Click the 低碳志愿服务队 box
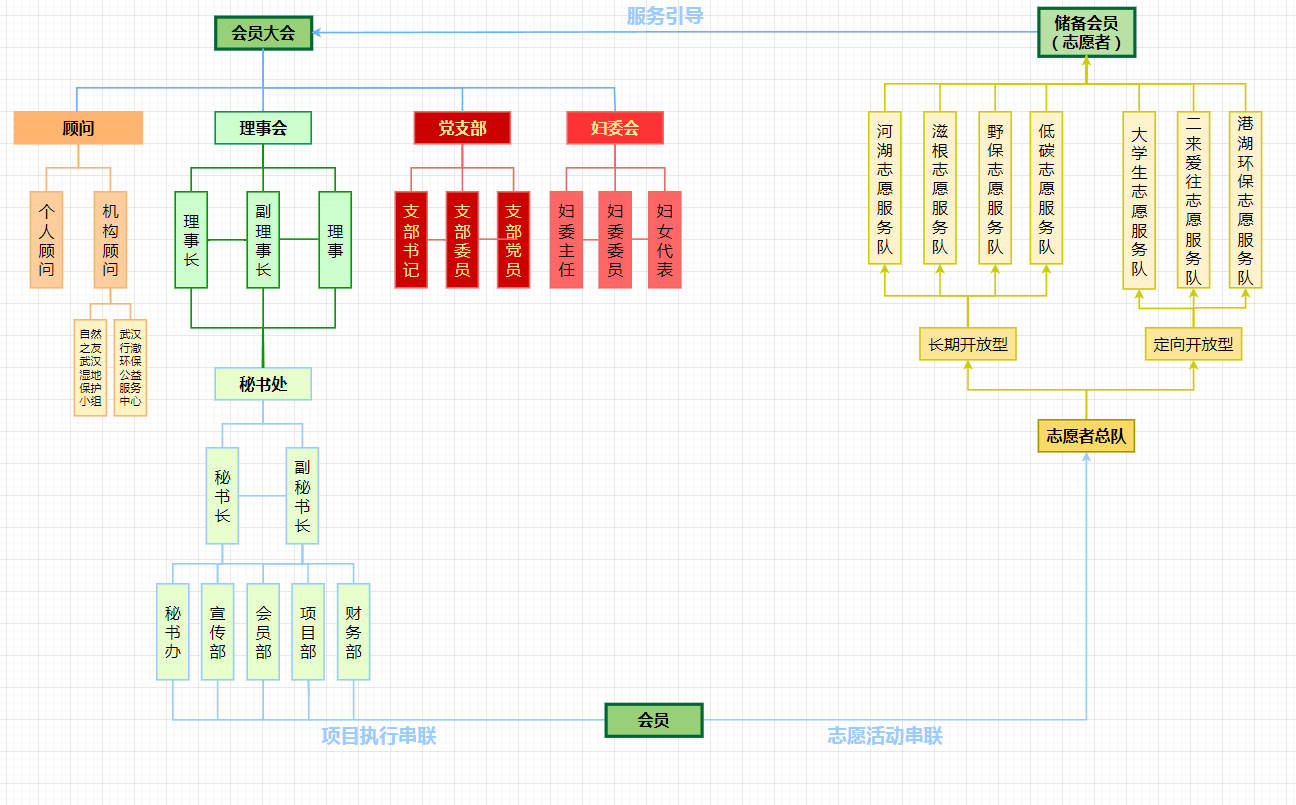The height and width of the screenshot is (805, 1296). click(x=1046, y=188)
